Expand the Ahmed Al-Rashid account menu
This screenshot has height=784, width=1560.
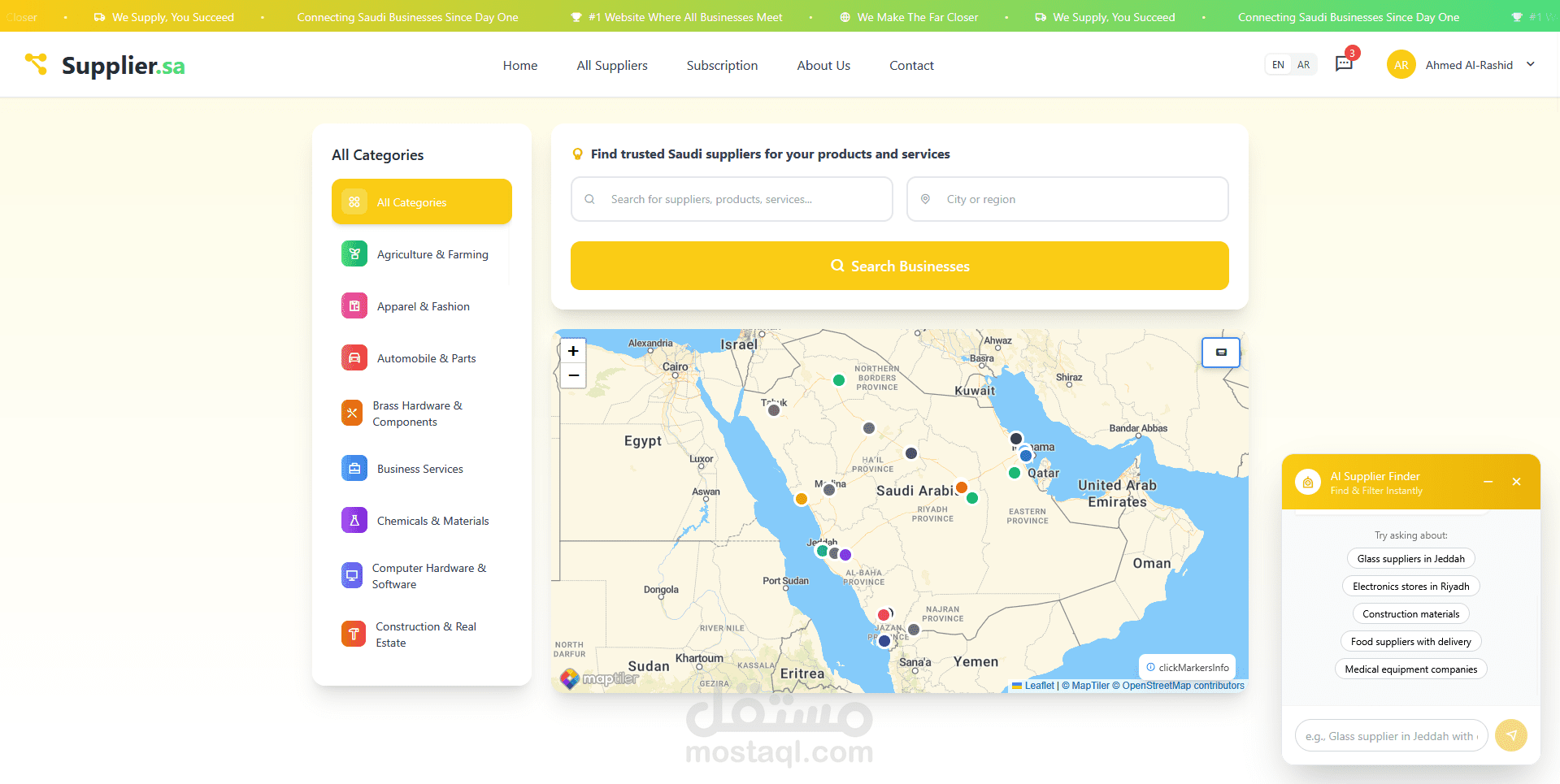(1531, 64)
